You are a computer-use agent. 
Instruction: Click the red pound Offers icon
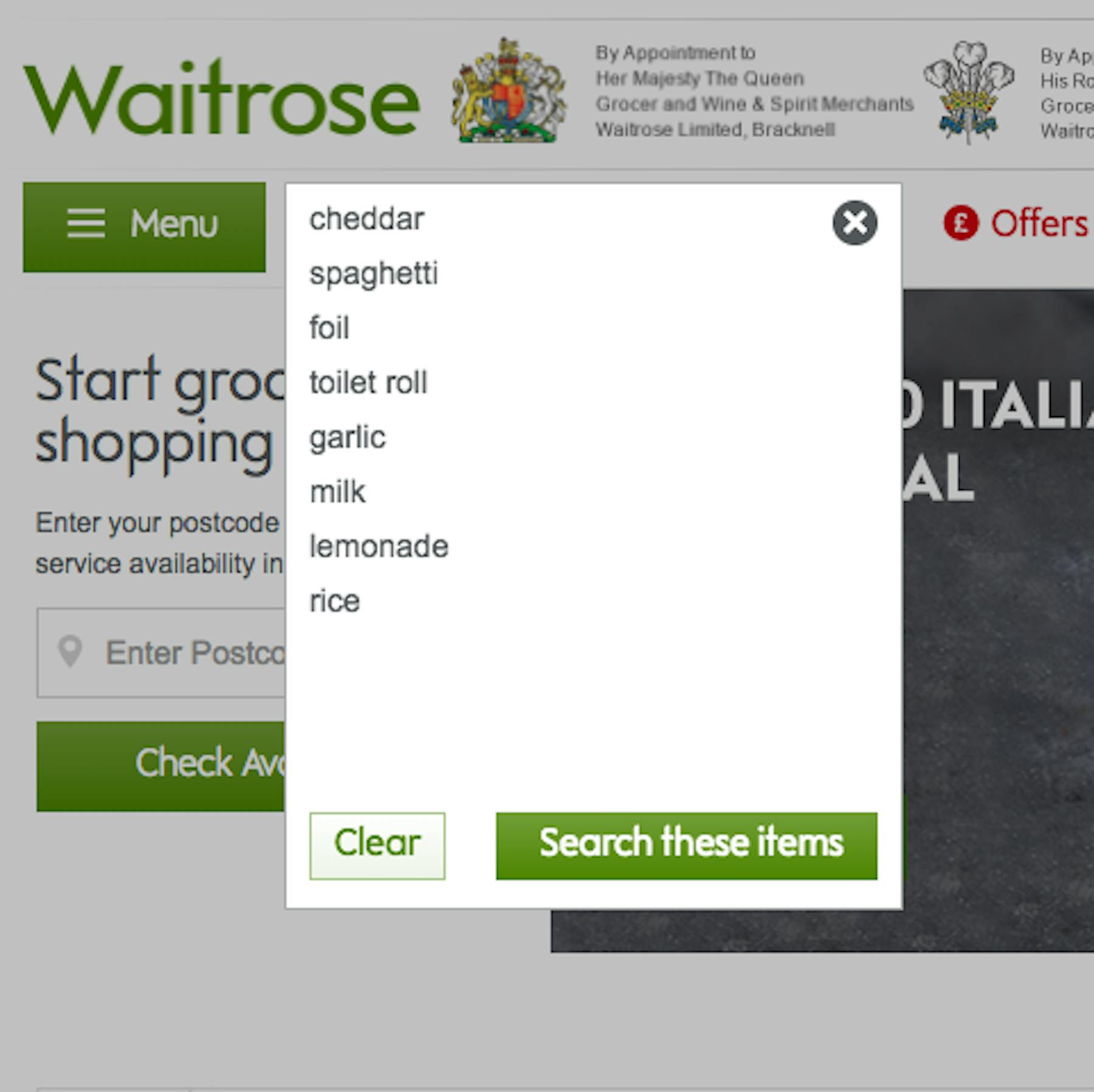tap(960, 223)
